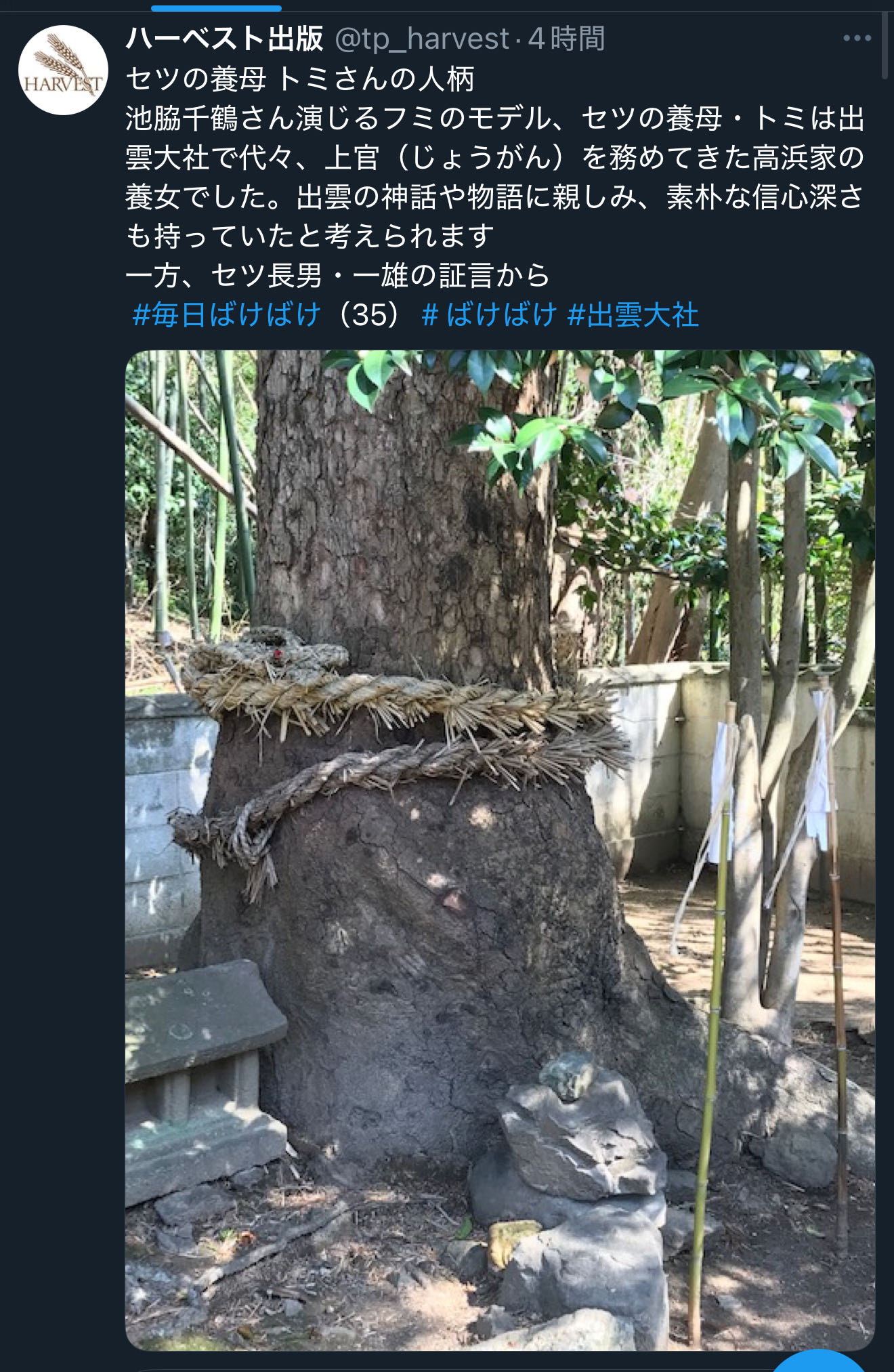View the sacred tree photo full screen
The image size is (894, 1372).
[x=500, y=850]
